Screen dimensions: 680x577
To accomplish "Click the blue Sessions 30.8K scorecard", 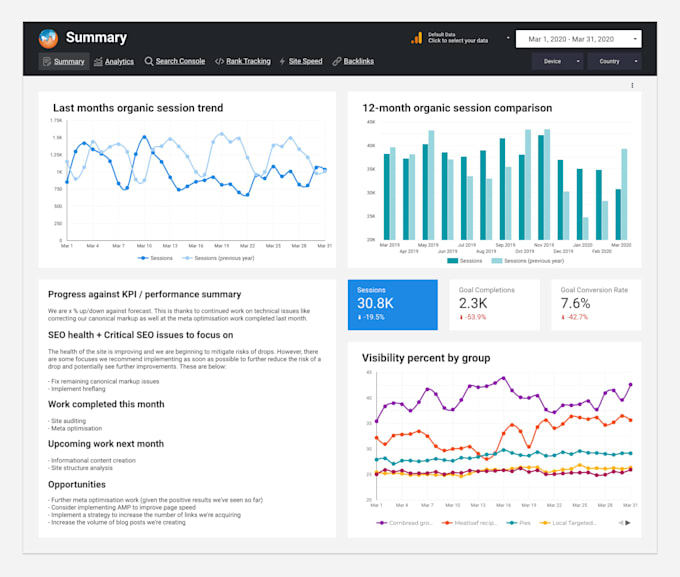I will [392, 305].
